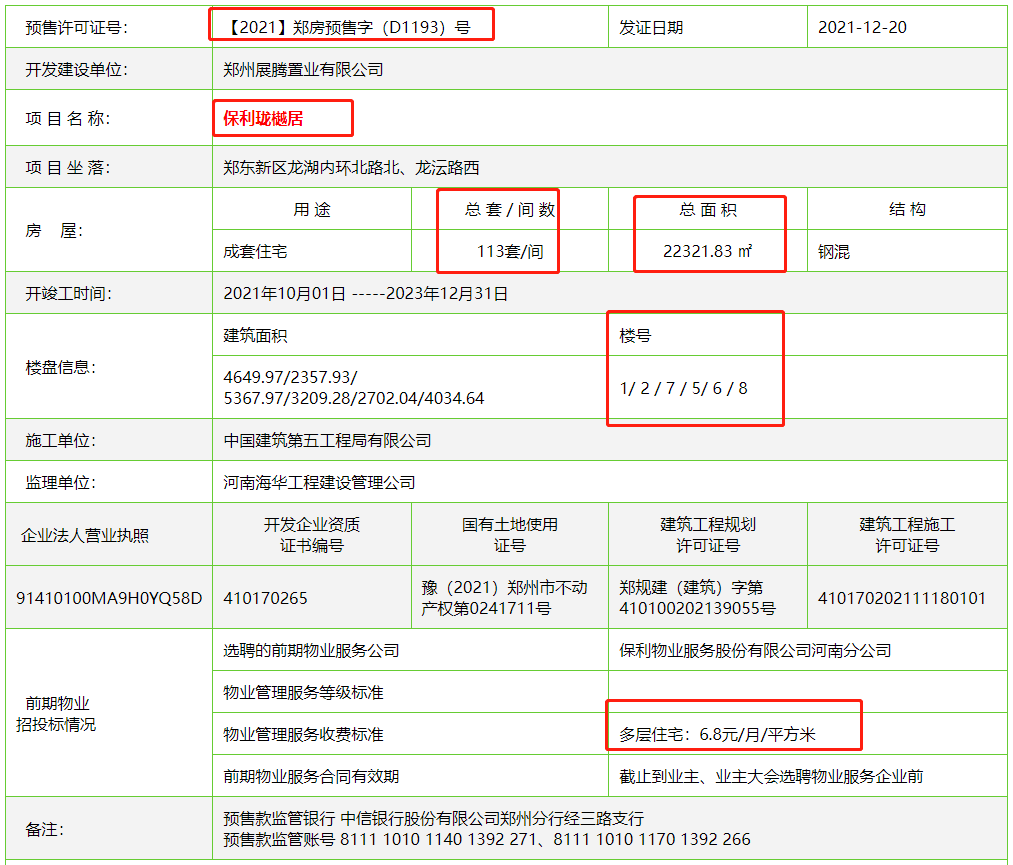The width and height of the screenshot is (1013, 865).
Task: Click the 备注 row label
Action: 45,829
